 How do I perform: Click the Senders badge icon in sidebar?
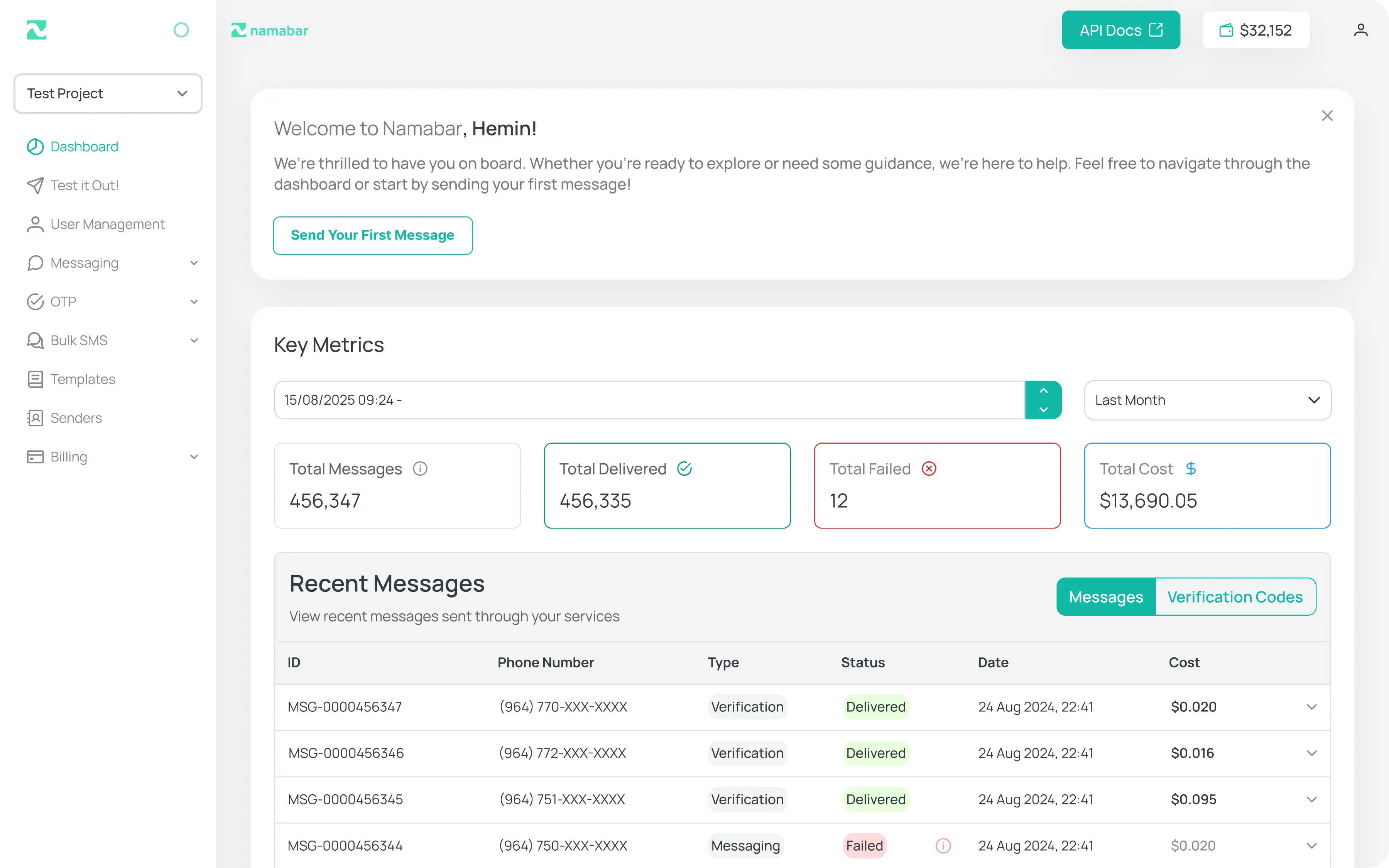pyautogui.click(x=35, y=418)
